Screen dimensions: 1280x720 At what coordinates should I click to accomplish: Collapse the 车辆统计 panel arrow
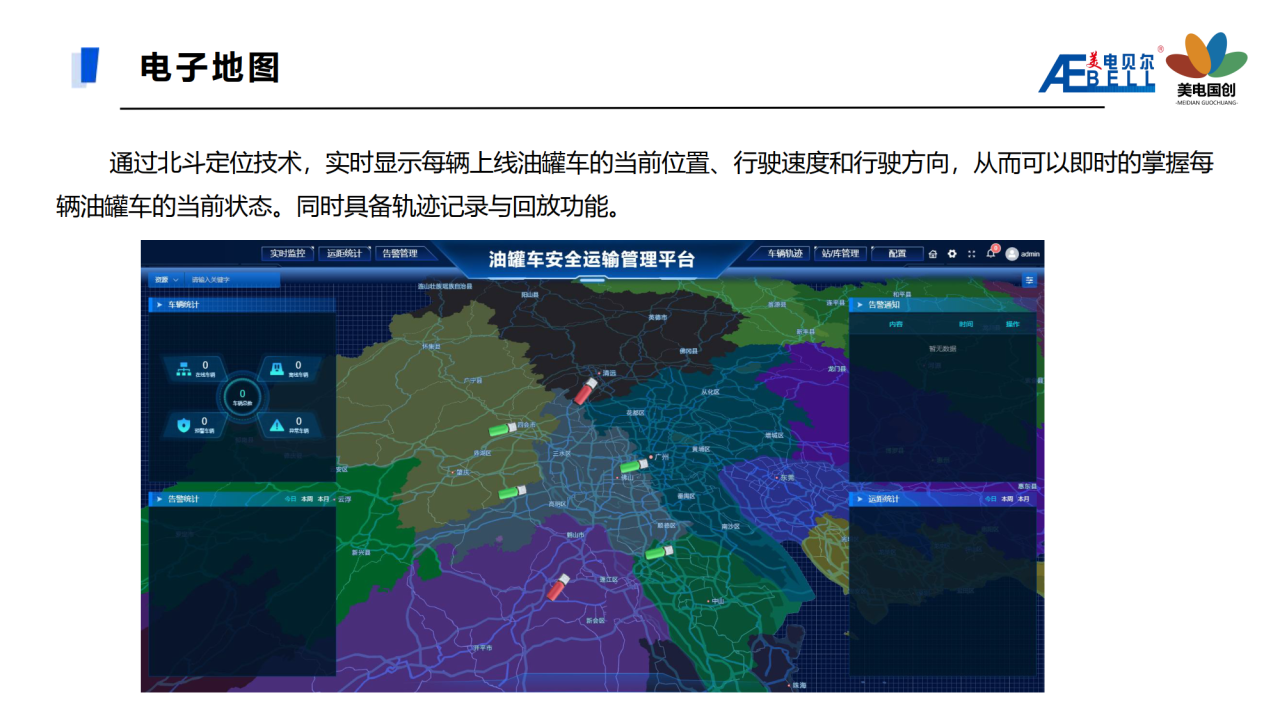coord(158,304)
